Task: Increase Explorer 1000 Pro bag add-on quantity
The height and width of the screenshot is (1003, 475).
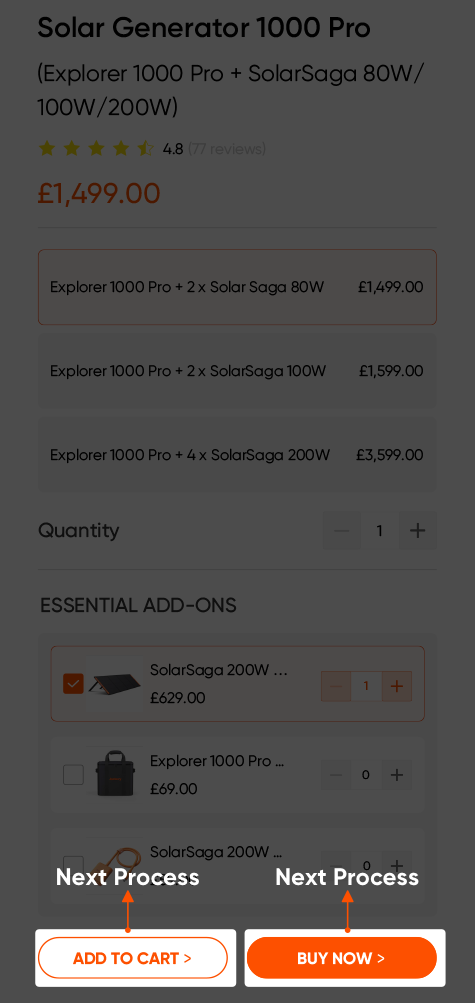Action: (396, 775)
